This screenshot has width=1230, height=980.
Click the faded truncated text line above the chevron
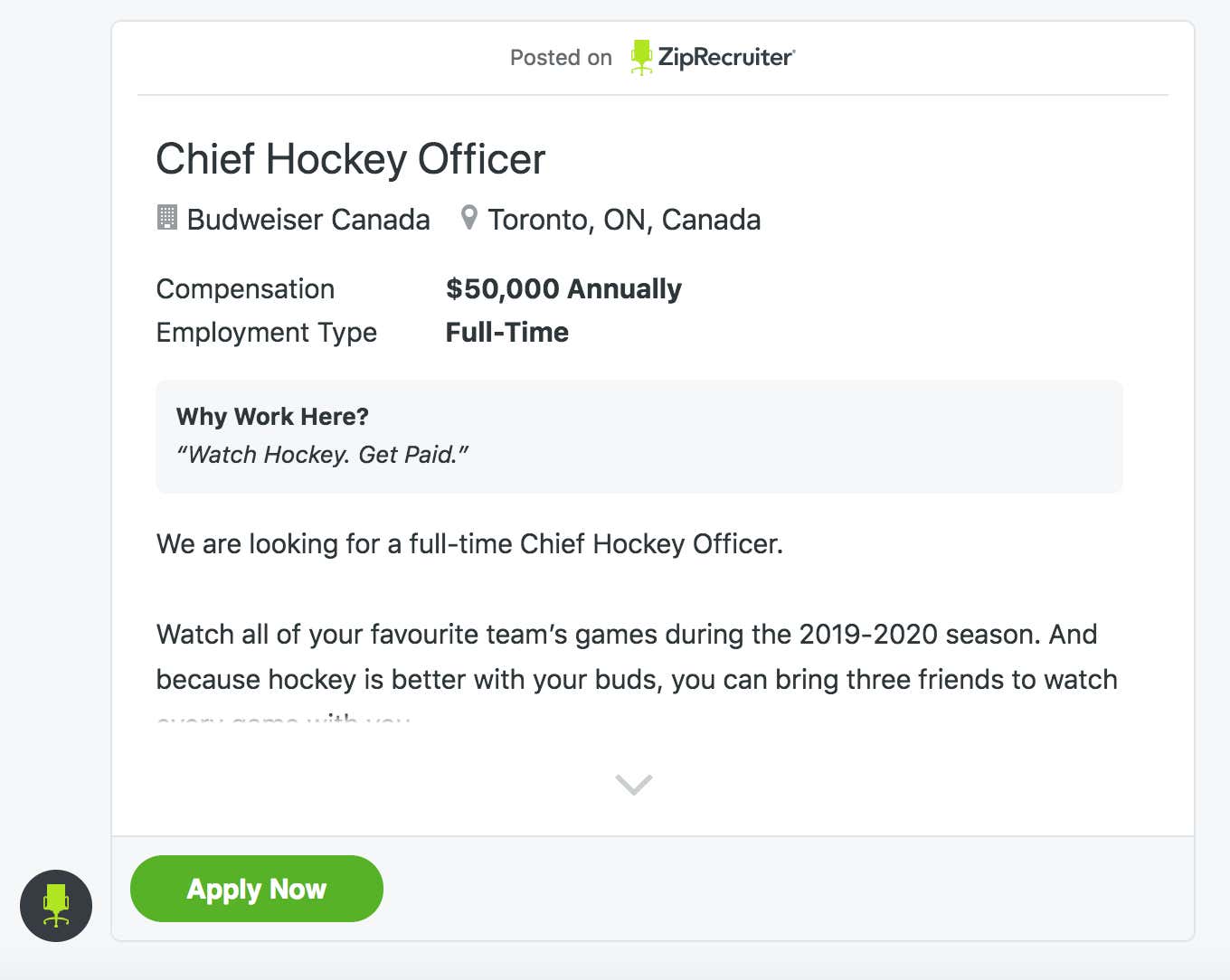click(283, 721)
